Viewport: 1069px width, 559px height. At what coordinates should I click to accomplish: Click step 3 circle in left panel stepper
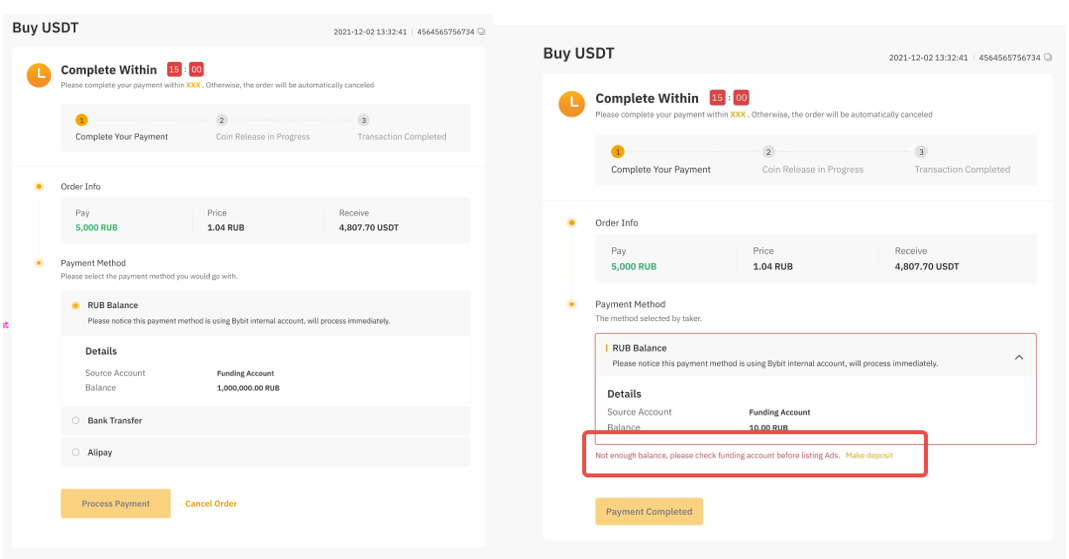[363, 120]
